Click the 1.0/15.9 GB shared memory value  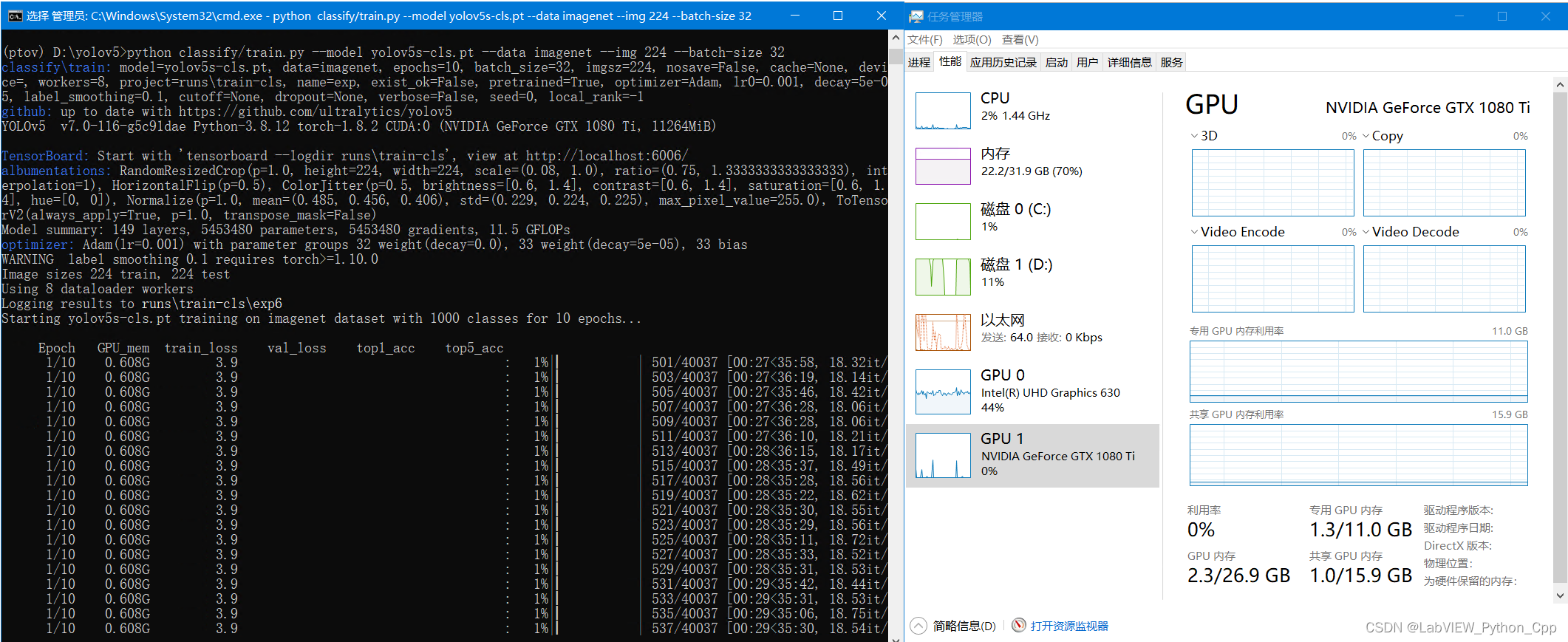1360,576
